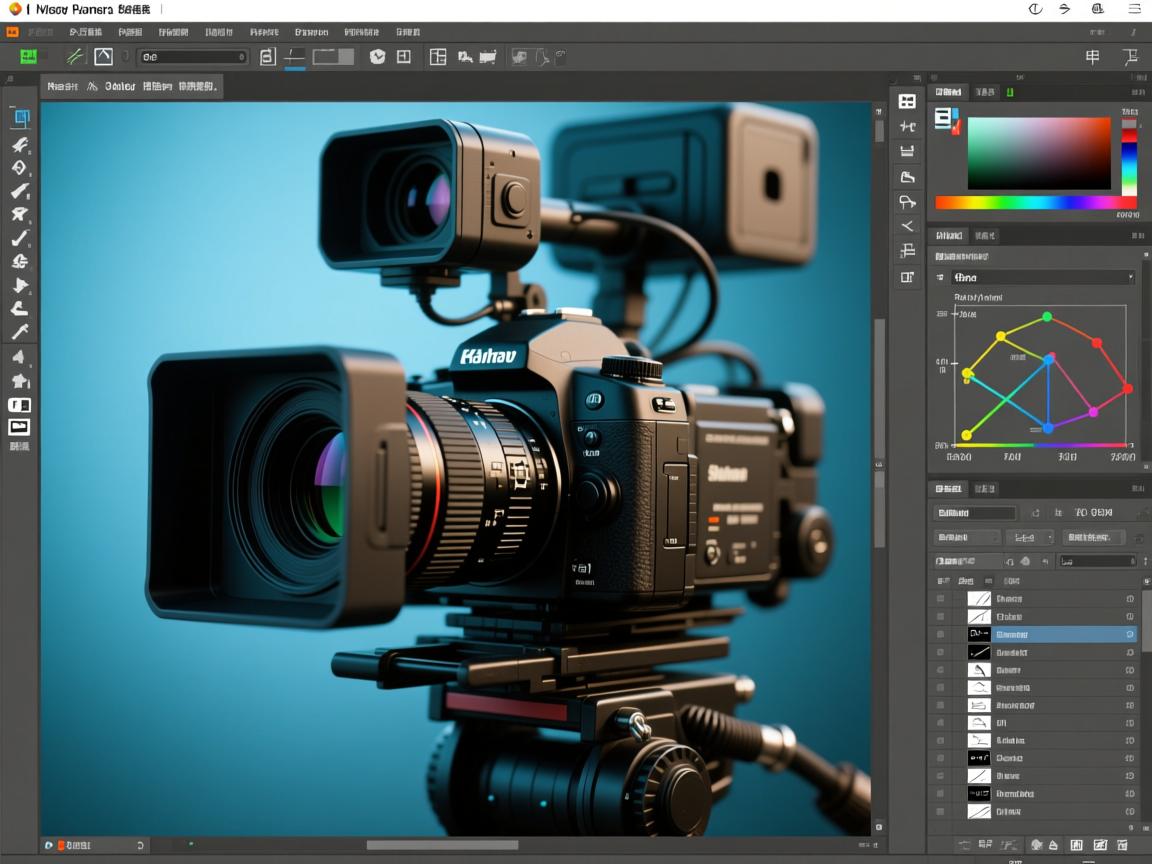Open the dropdown field in the top options bar
The width and height of the screenshot is (1152, 864).
[x=193, y=58]
